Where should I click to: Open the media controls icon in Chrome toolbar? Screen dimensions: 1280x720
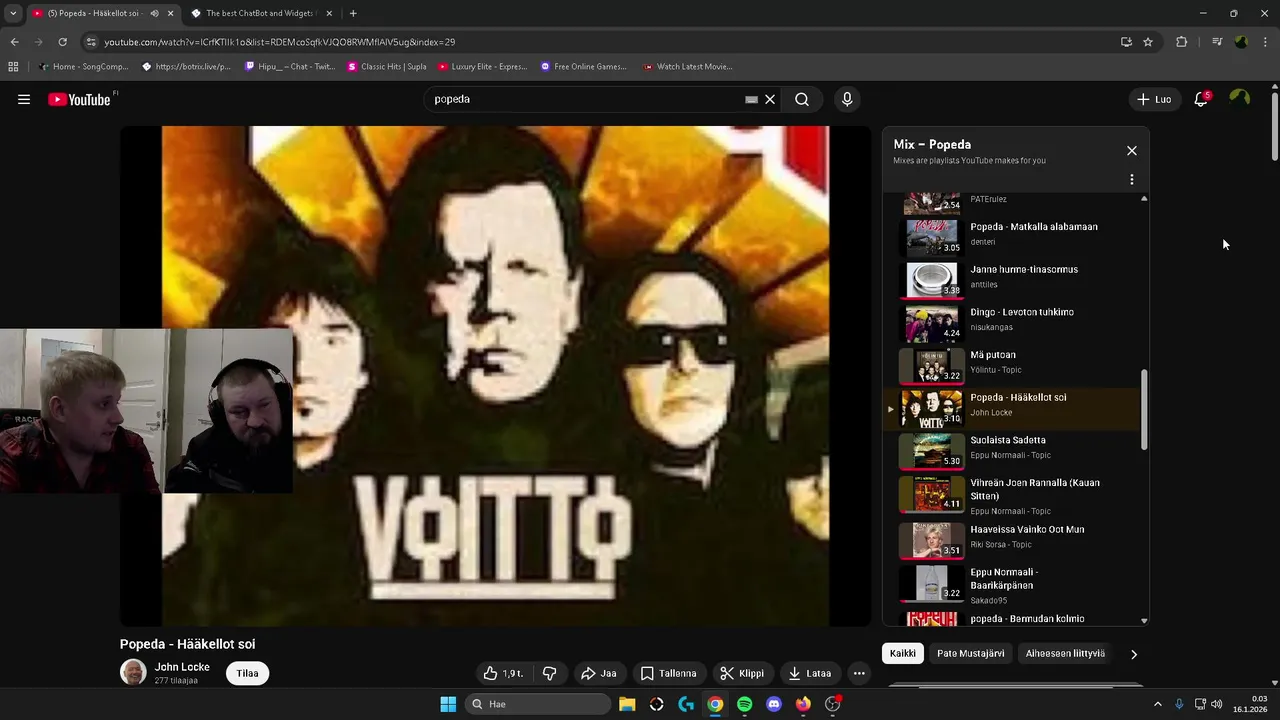(1216, 42)
